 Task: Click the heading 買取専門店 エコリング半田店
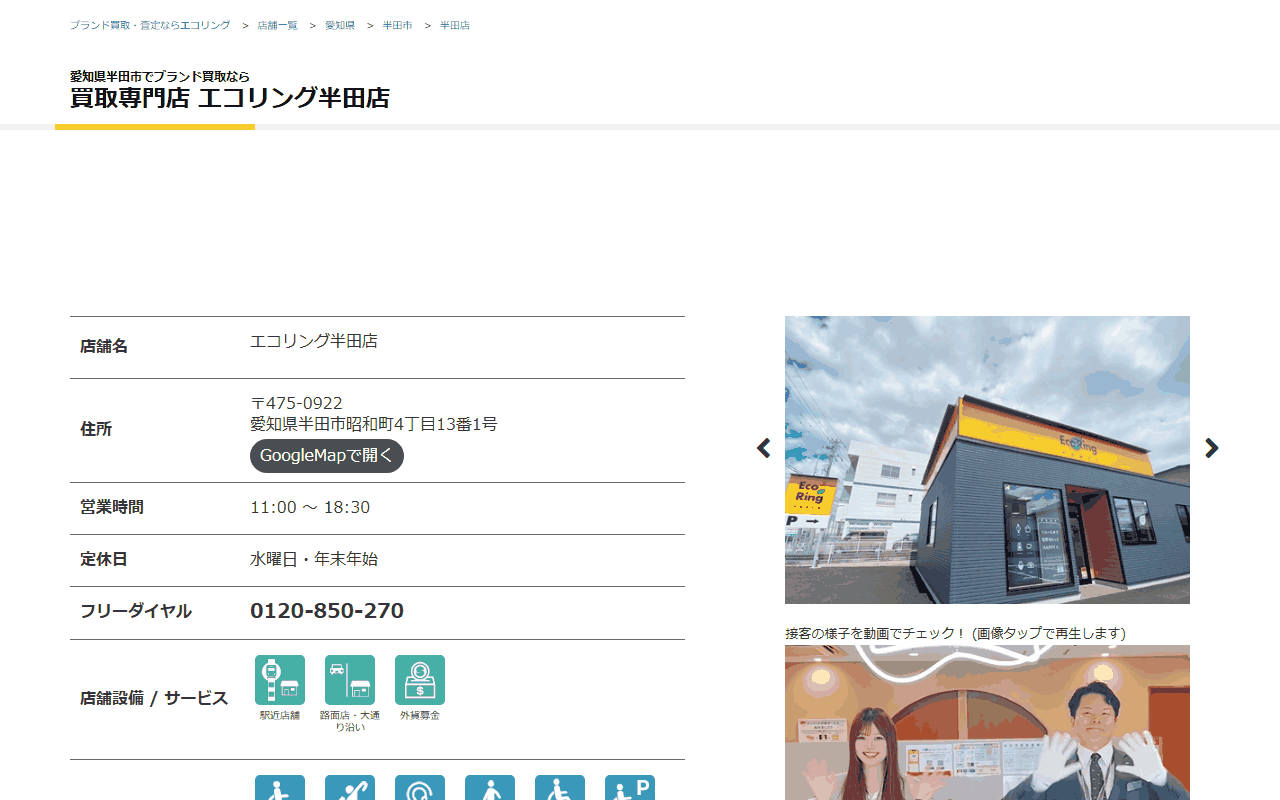point(230,98)
